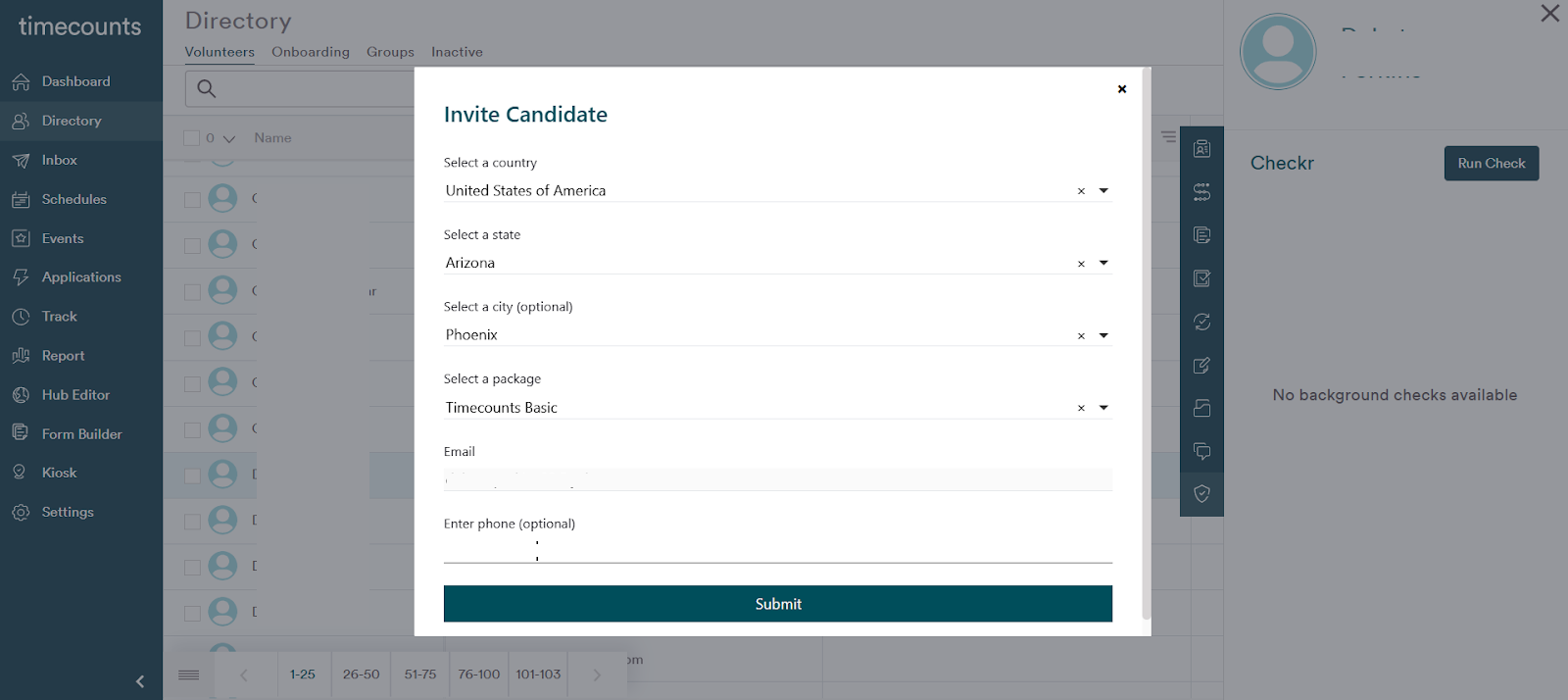1568x700 pixels.
Task: Go to page range 101-103
Action: point(538,675)
